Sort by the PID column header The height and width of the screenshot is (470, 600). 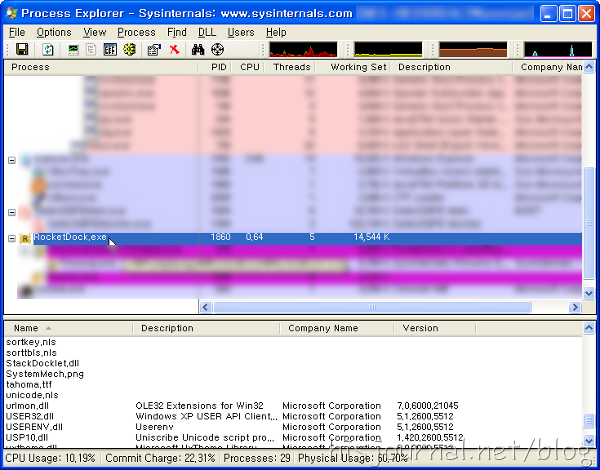pyautogui.click(x=215, y=67)
